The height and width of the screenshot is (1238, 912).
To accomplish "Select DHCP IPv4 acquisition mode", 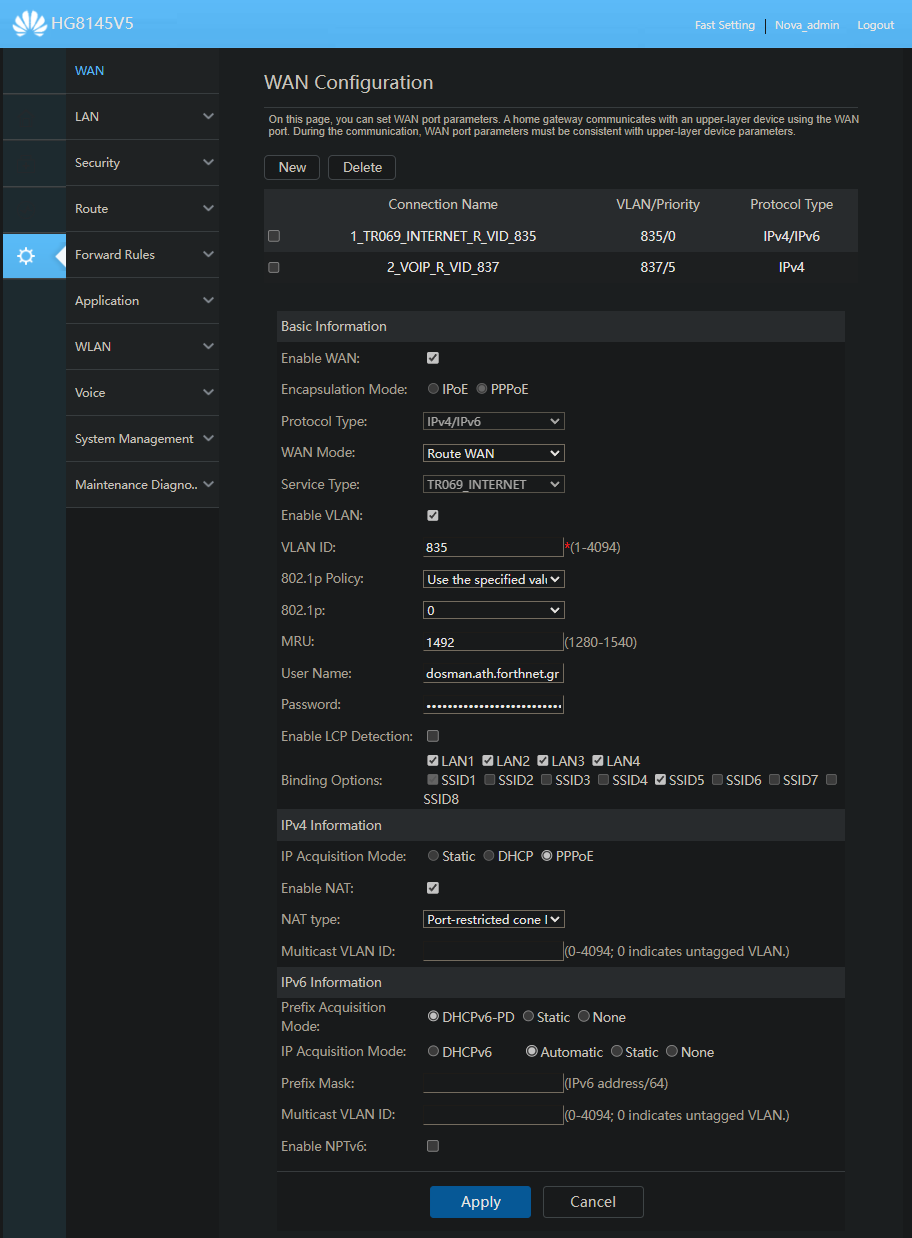I will point(489,856).
